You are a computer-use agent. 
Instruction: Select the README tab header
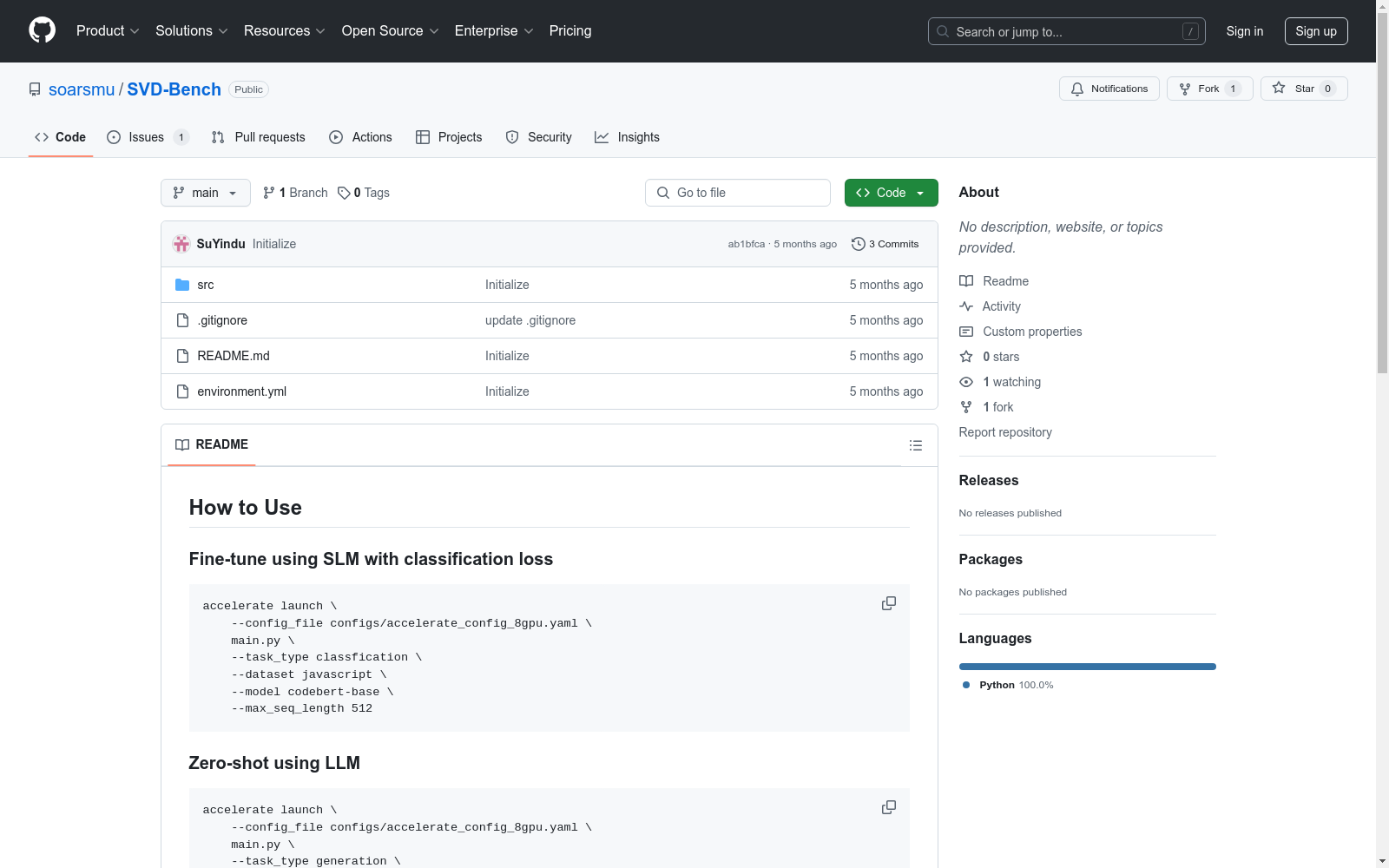(212, 444)
